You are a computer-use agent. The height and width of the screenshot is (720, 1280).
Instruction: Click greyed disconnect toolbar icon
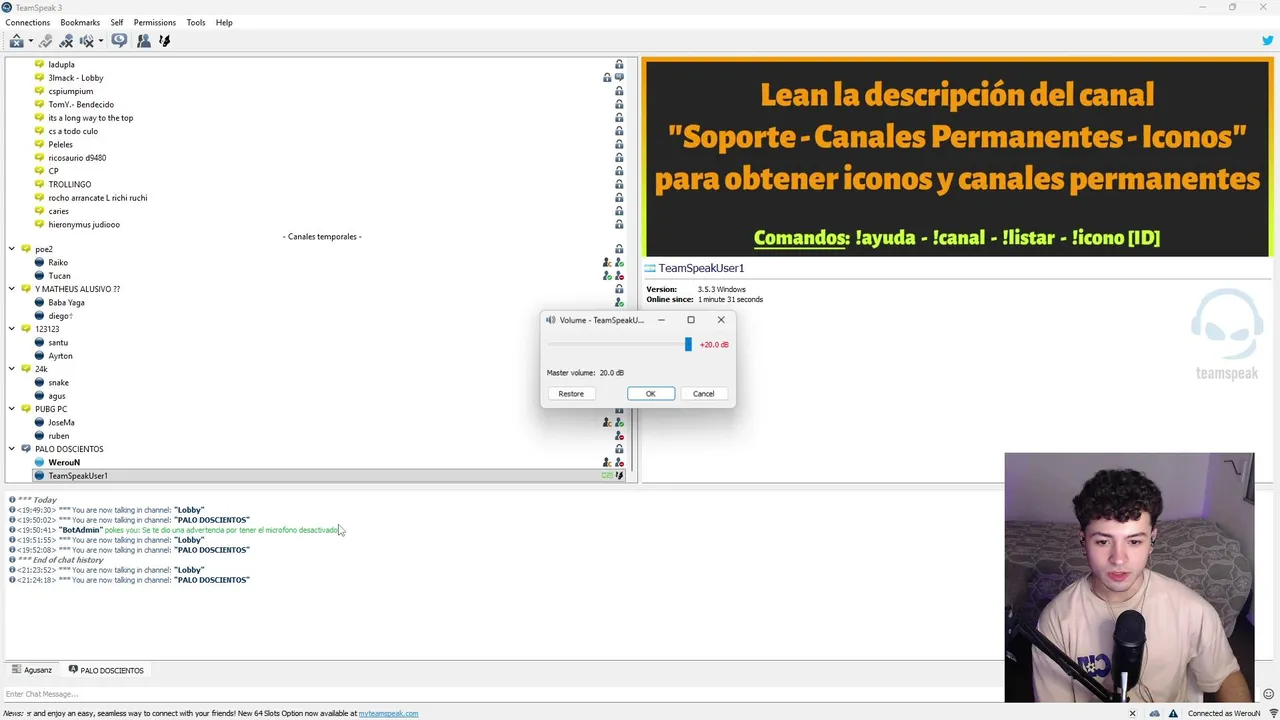pyautogui.click(x=46, y=41)
